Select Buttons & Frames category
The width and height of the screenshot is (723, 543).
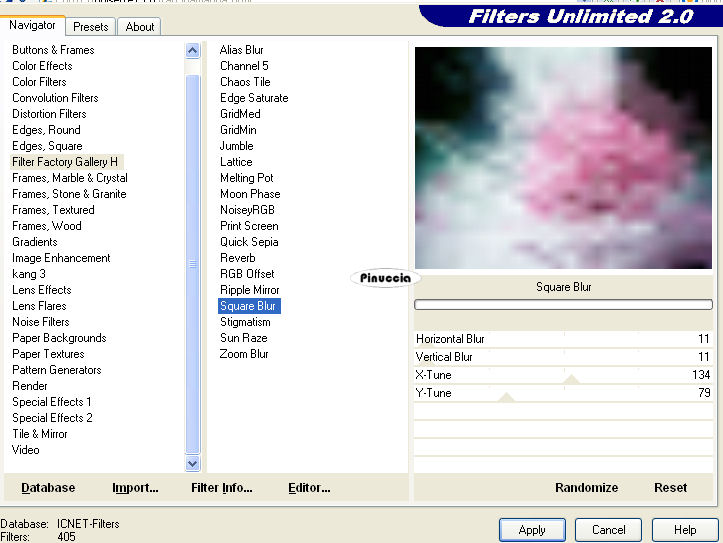53,50
